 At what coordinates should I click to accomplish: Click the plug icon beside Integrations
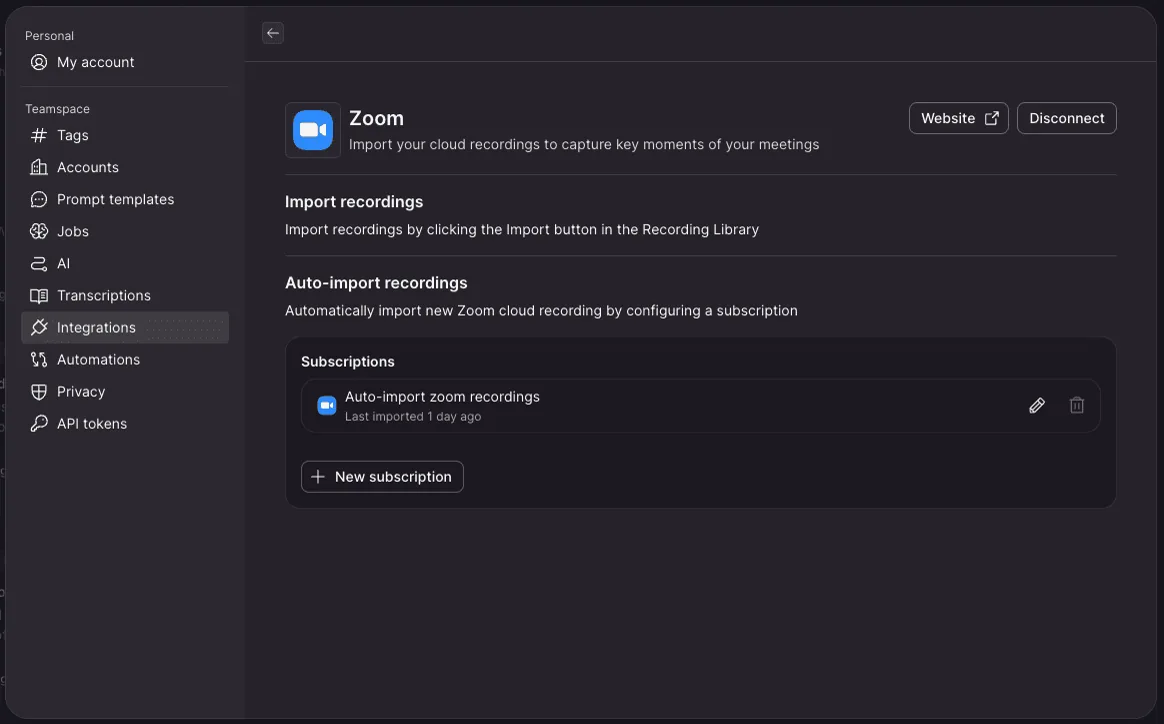click(x=39, y=327)
